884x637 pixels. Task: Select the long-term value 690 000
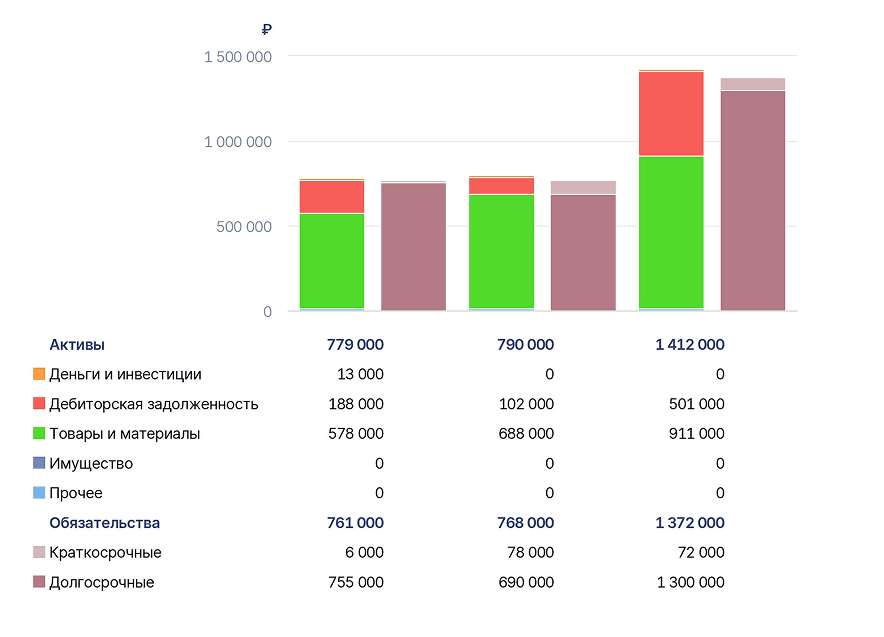pyautogui.click(x=527, y=582)
